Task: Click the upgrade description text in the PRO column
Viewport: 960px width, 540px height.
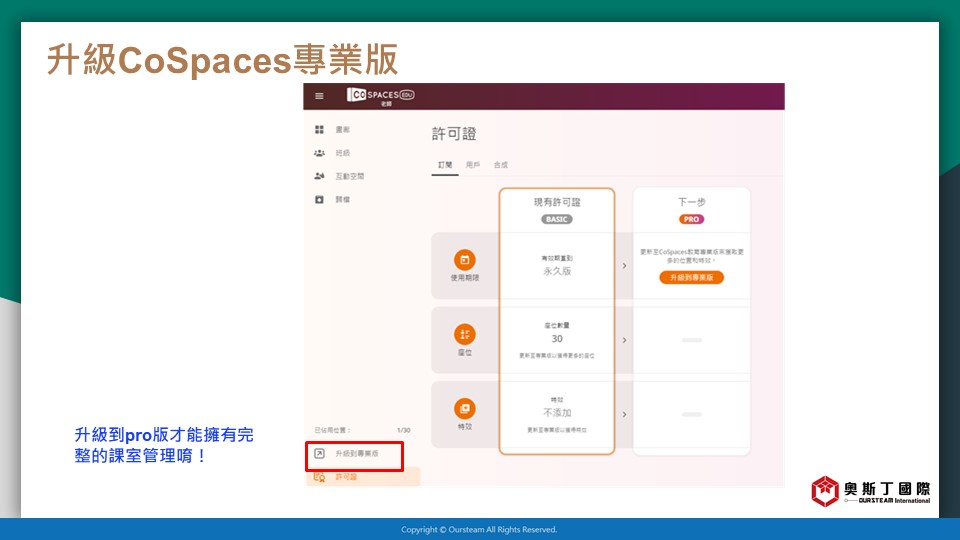Action: click(692, 256)
